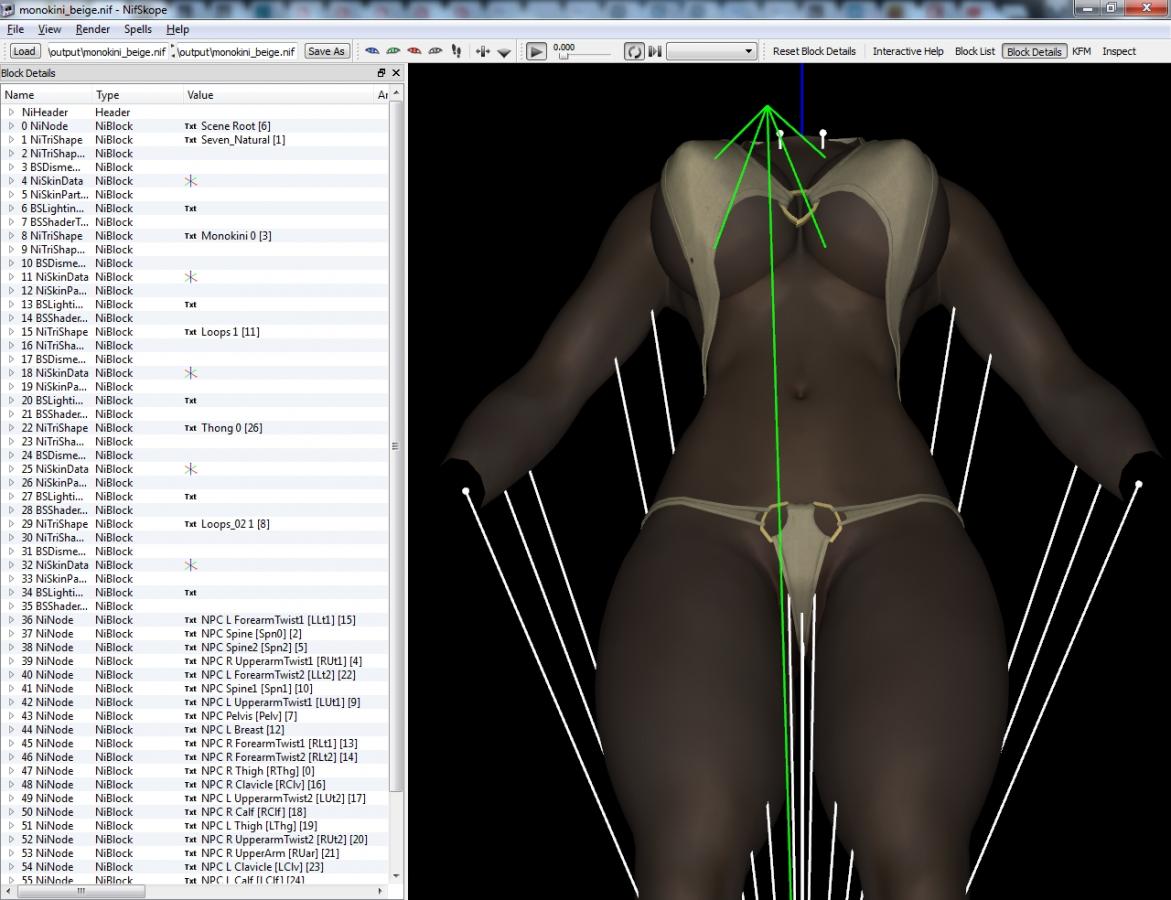Click Reset Block Details

[x=814, y=52]
